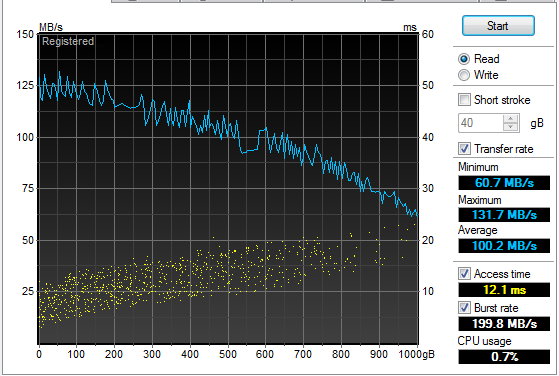The height and width of the screenshot is (376, 559).
Task: Click the 199.8 MB/s burst rate readout
Action: (504, 324)
